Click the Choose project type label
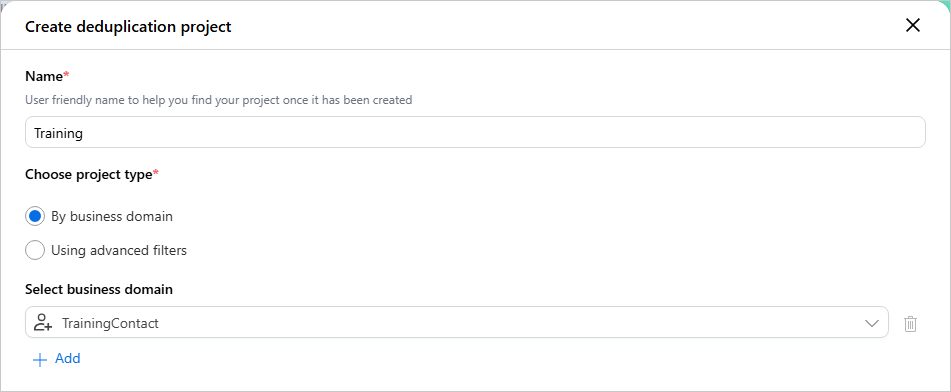The width and height of the screenshot is (951, 392). (x=89, y=175)
